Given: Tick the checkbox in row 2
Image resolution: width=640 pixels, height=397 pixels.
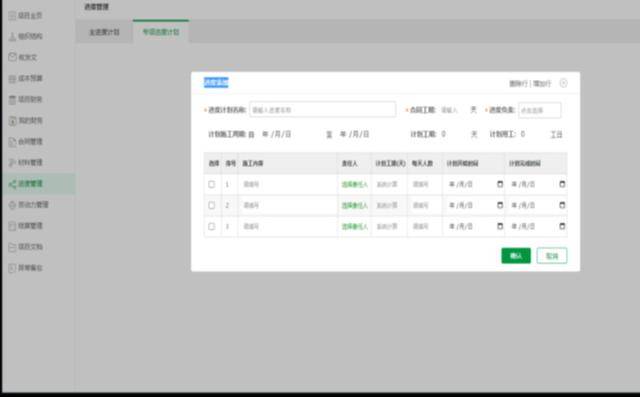Looking at the screenshot, I should point(211,205).
